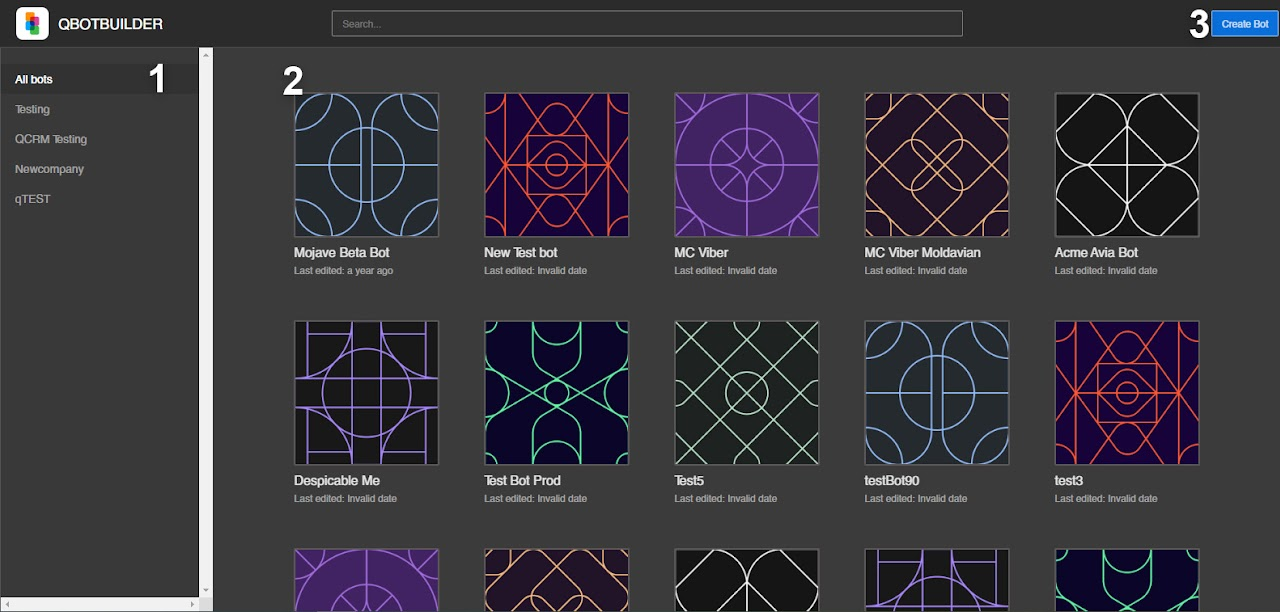Select the testBot90 bot image
This screenshot has height=612, width=1280.
(x=936, y=393)
